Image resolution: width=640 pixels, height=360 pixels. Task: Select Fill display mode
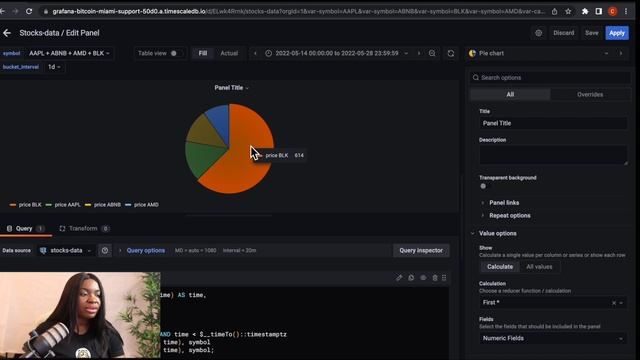click(203, 53)
